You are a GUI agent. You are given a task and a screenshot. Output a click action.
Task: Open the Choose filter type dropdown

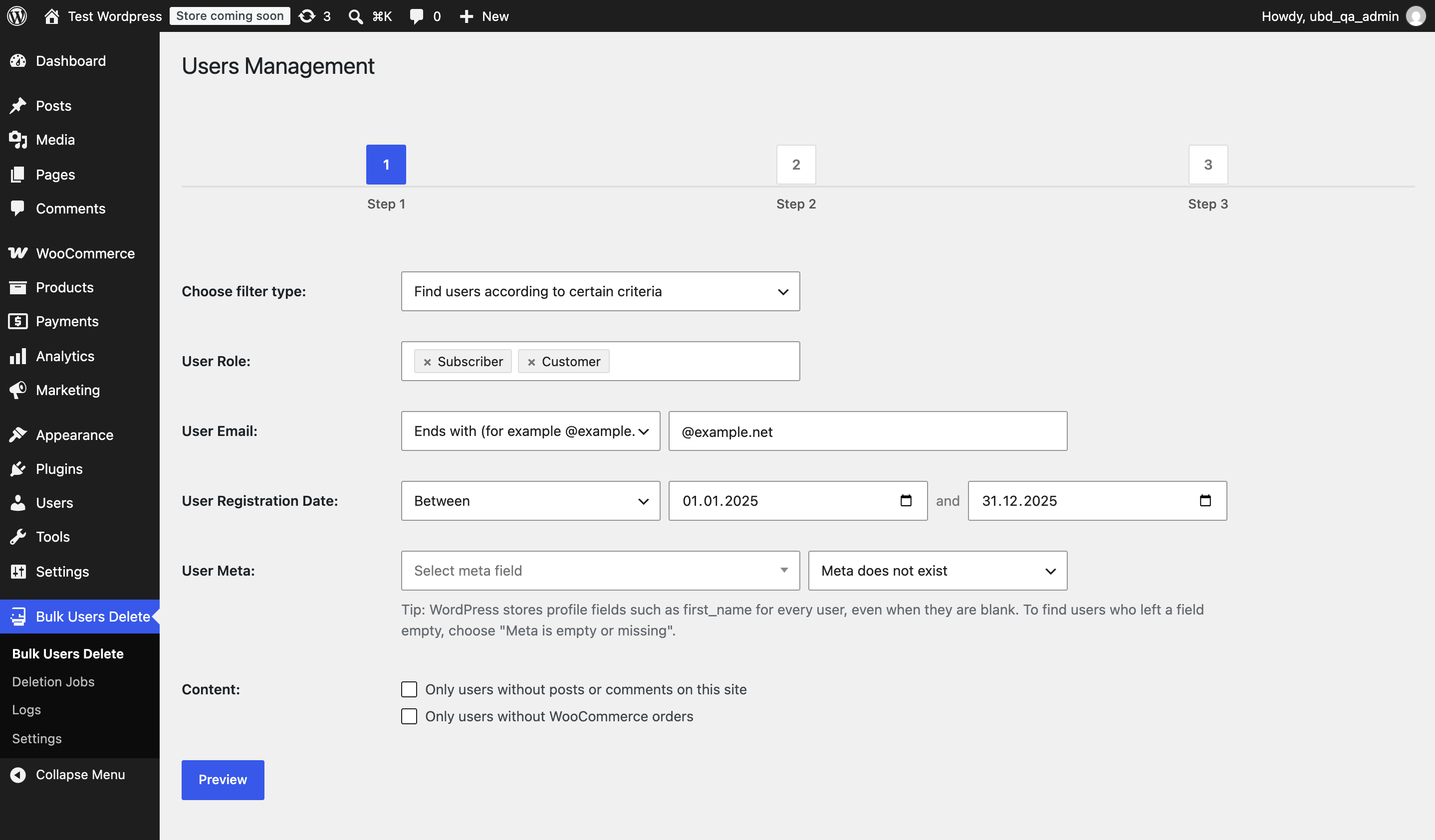pyautogui.click(x=600, y=291)
